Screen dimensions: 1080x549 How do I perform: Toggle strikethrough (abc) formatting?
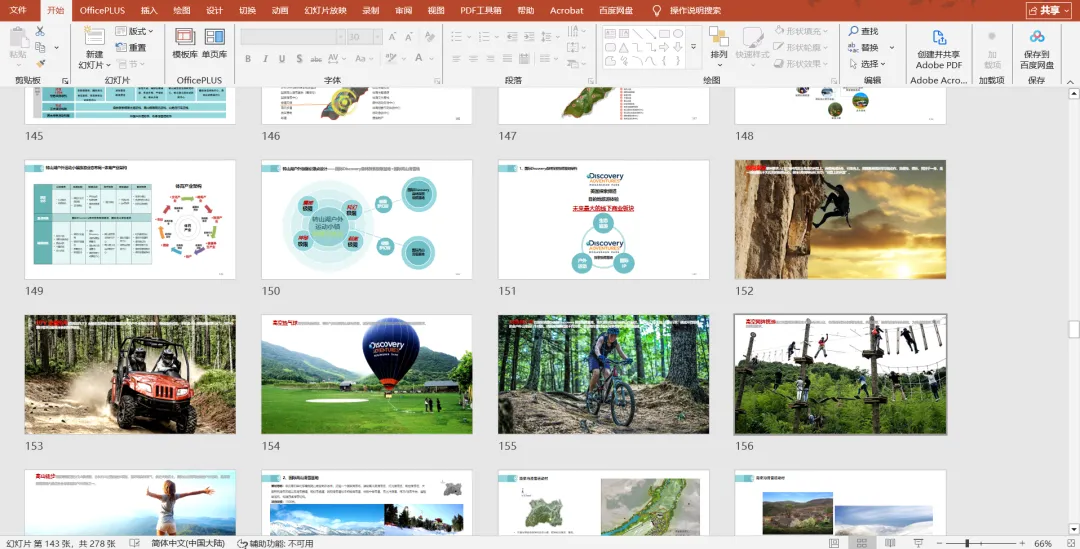[316, 59]
